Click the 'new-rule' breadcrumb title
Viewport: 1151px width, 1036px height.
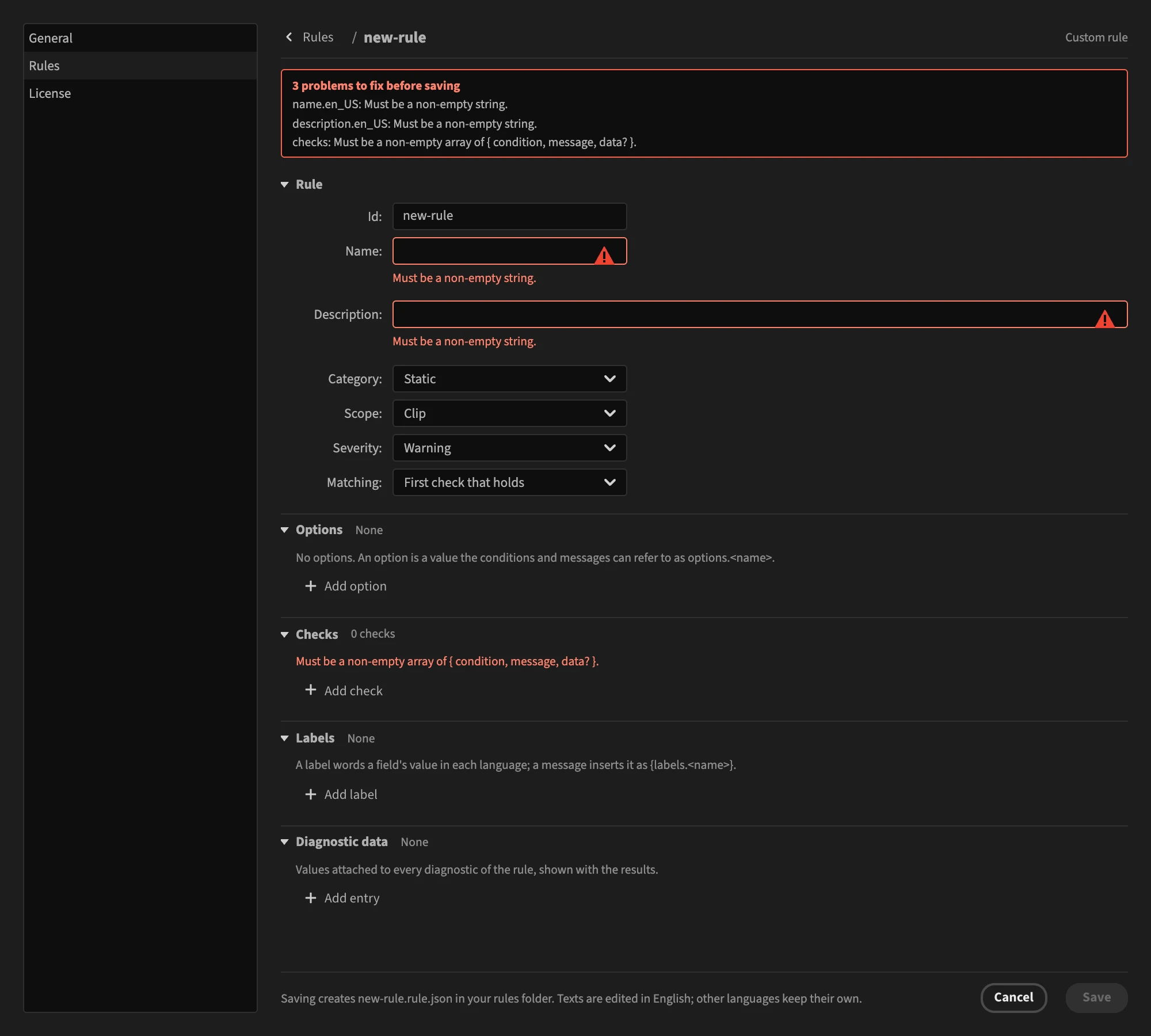(395, 37)
